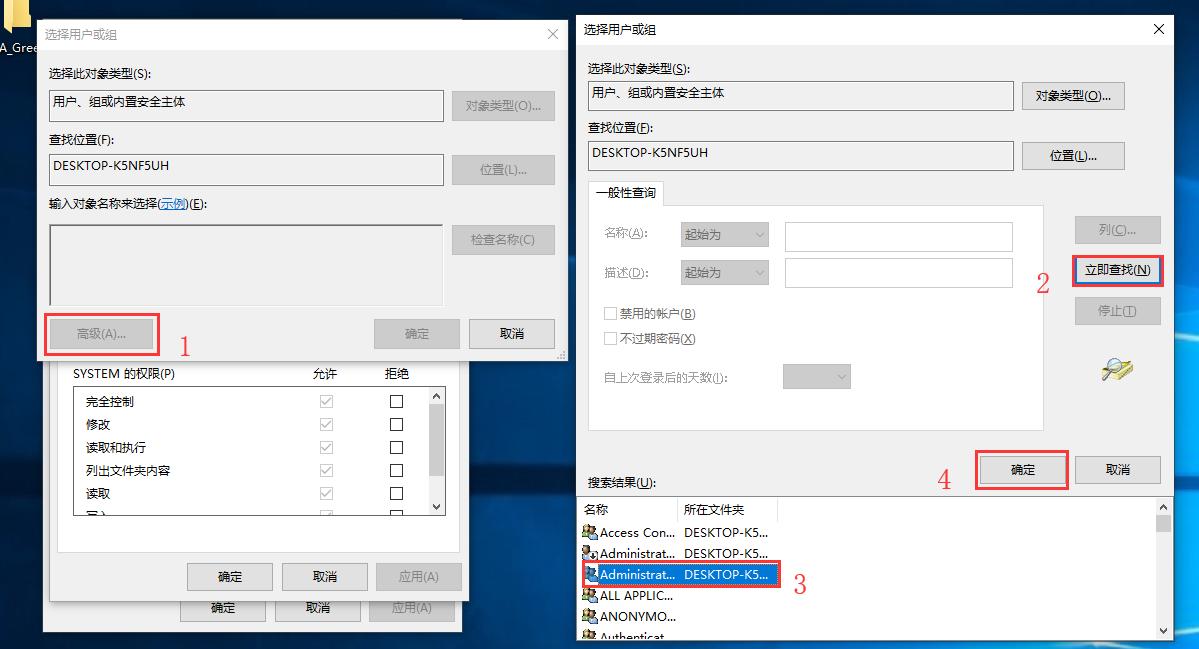Switch to the 一般性查询 tab

[x=625, y=194]
